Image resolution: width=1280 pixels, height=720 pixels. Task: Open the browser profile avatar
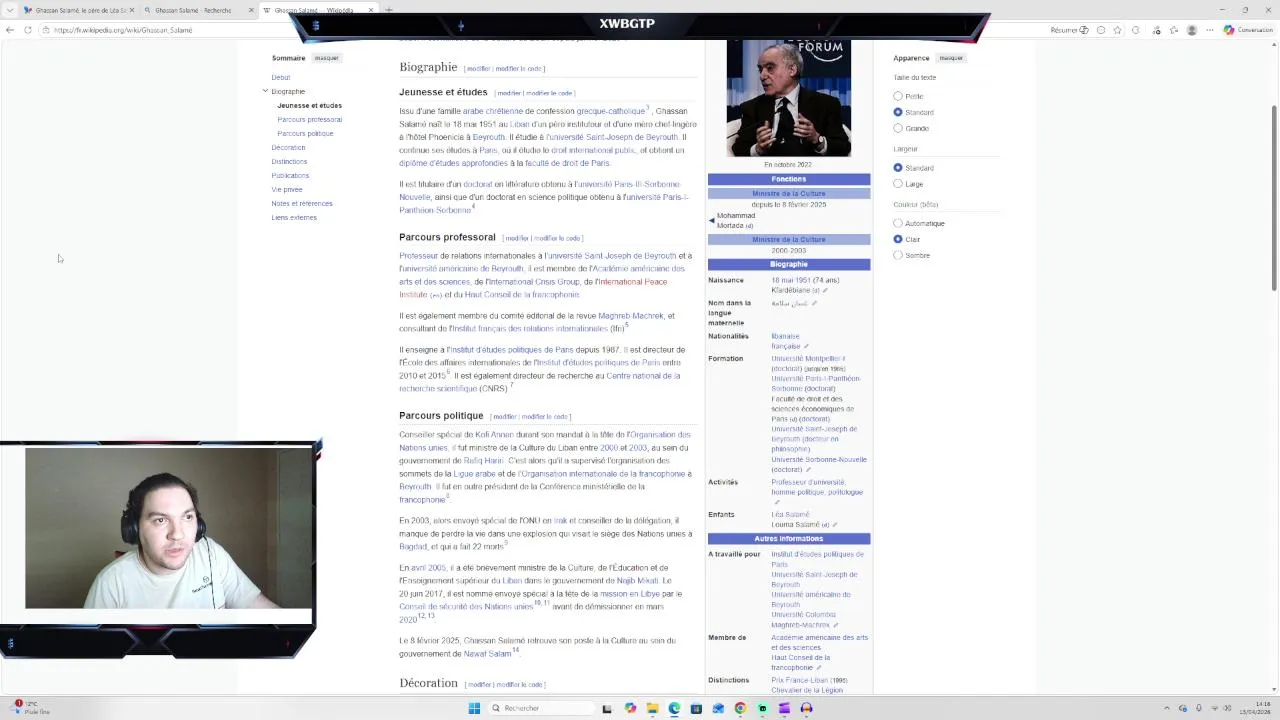point(1191,30)
